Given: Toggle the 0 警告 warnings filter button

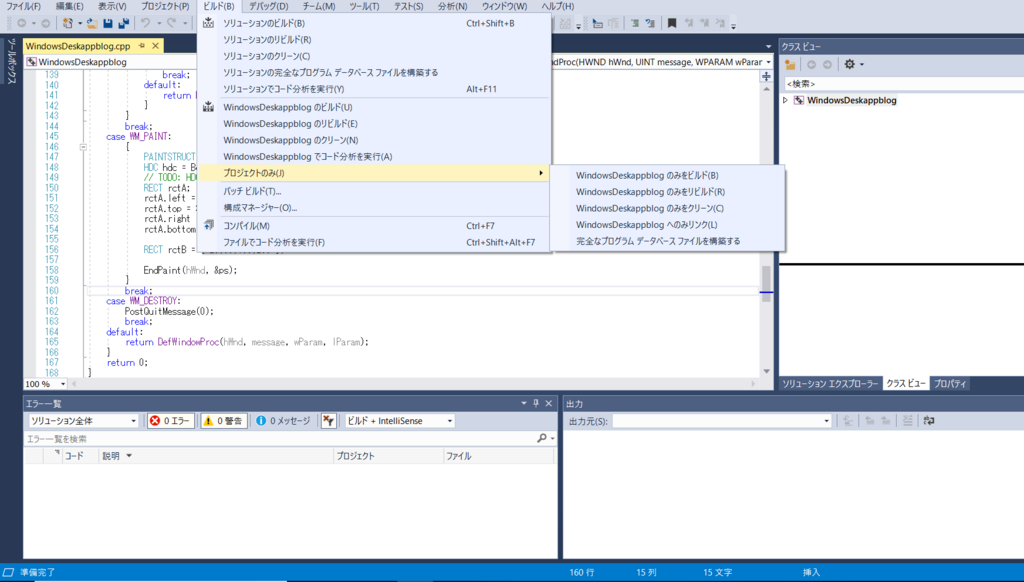Looking at the screenshot, I should tap(224, 421).
